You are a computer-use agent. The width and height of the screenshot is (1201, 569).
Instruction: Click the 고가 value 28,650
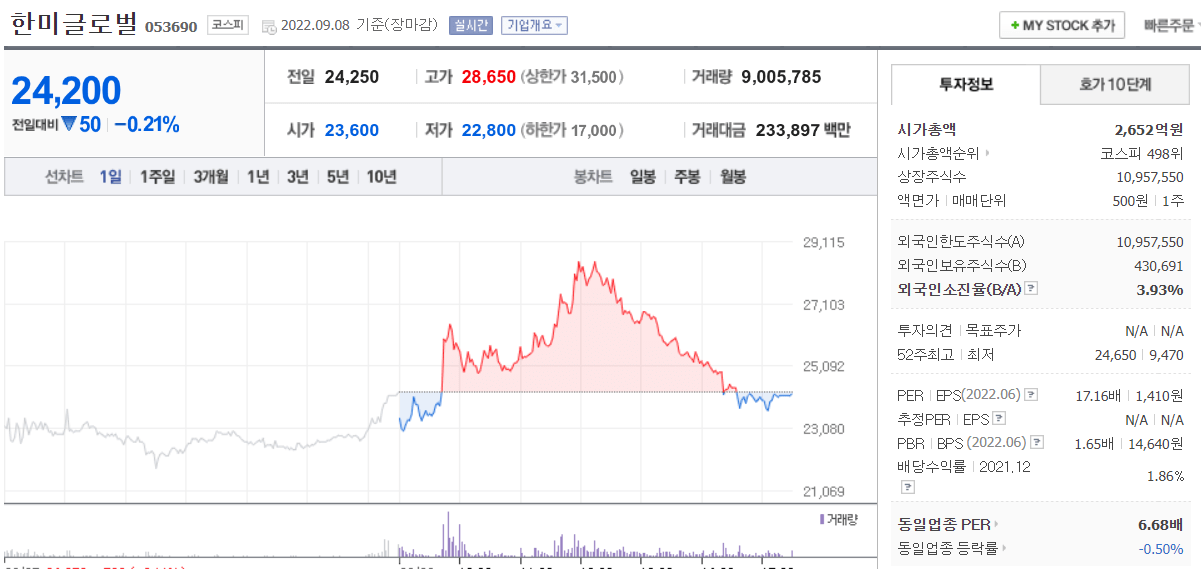pyautogui.click(x=488, y=77)
